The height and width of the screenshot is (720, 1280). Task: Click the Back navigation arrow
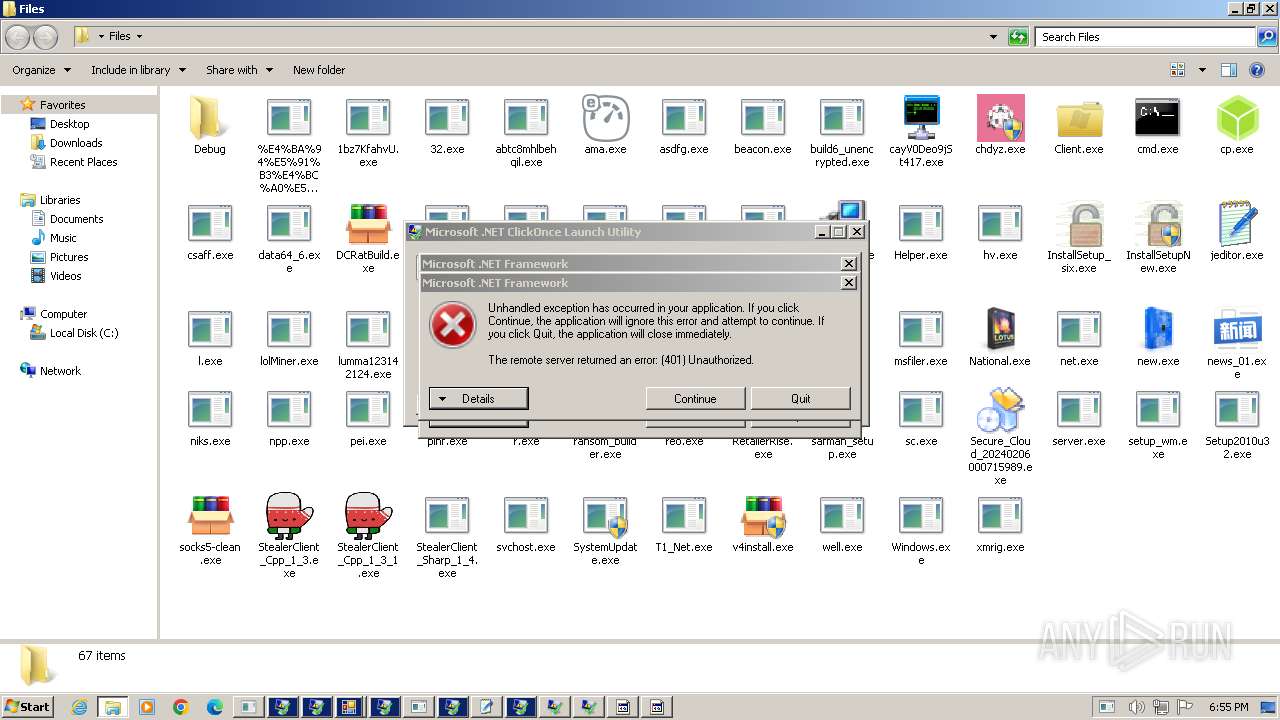pos(17,37)
